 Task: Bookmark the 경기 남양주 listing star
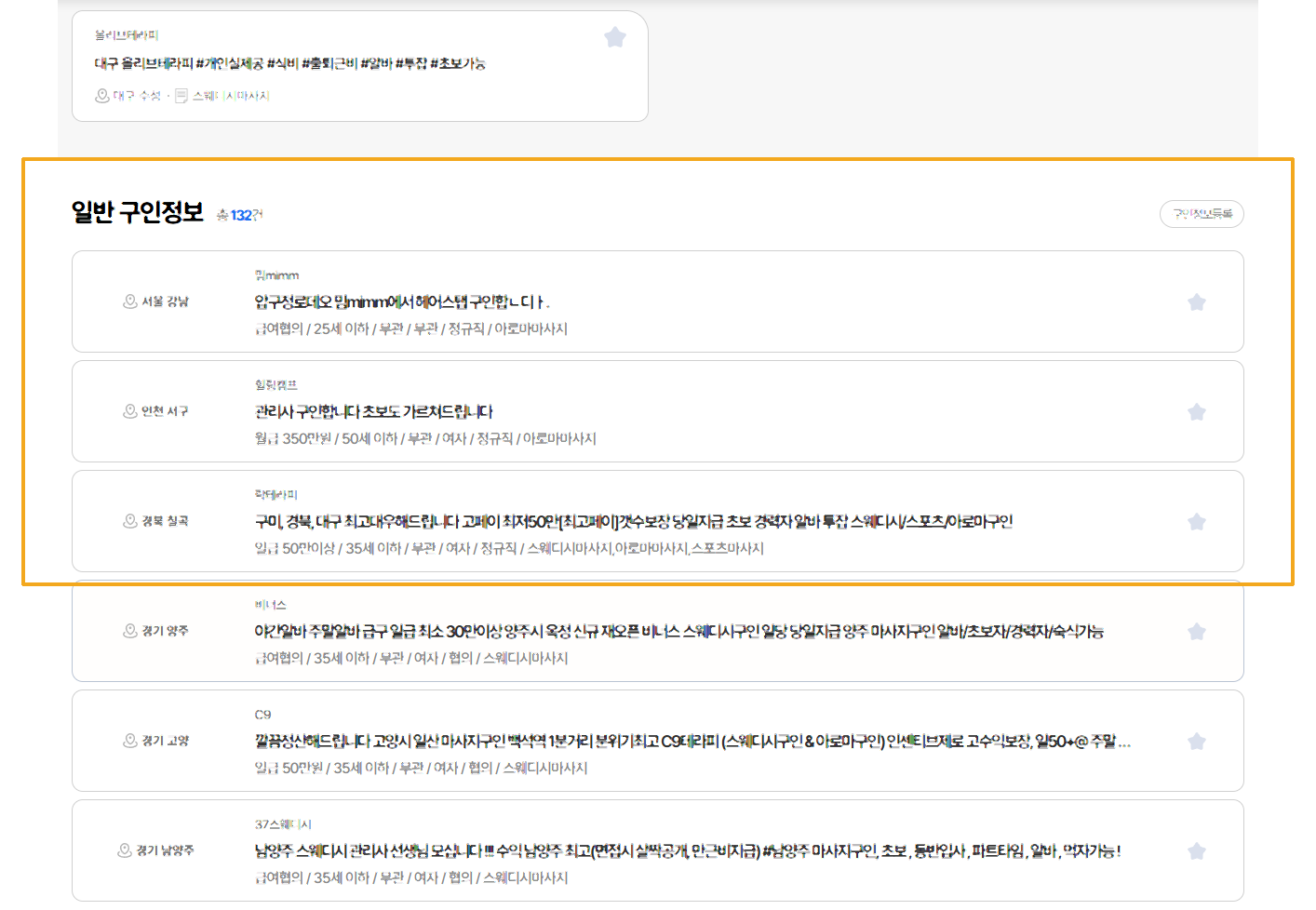(1197, 851)
